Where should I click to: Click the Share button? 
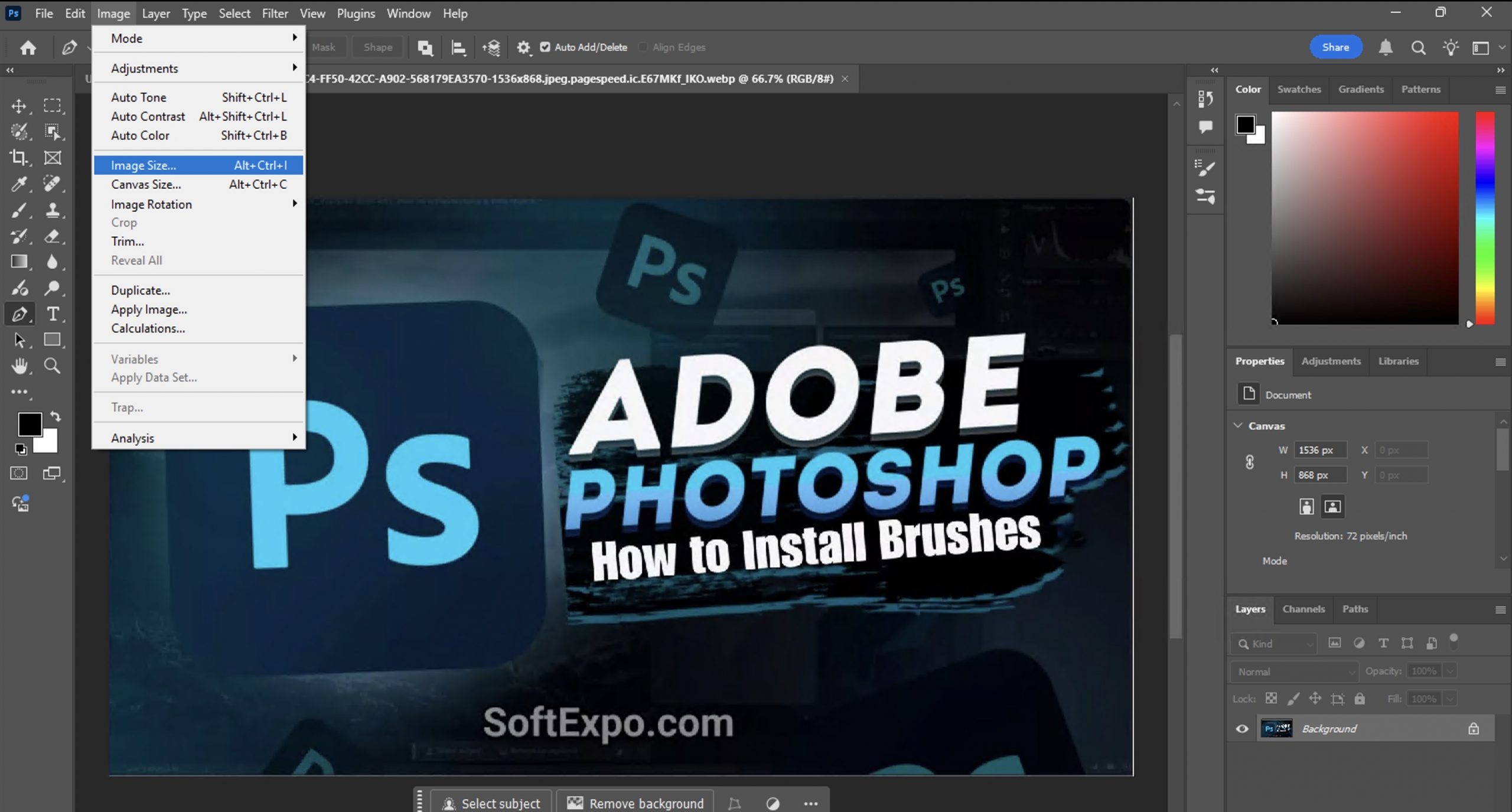coord(1335,47)
